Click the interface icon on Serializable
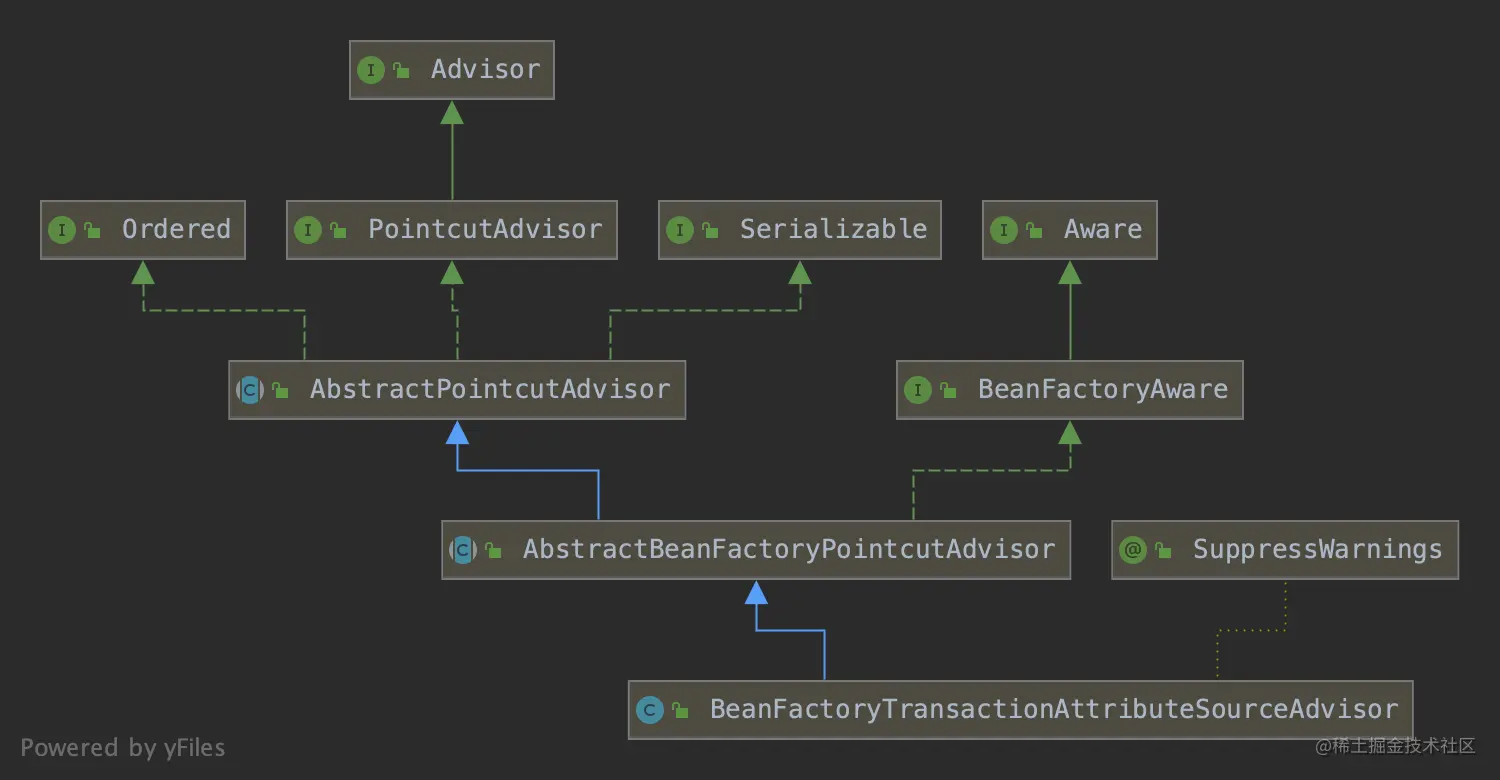Viewport: 1500px width, 780px height. click(x=680, y=230)
